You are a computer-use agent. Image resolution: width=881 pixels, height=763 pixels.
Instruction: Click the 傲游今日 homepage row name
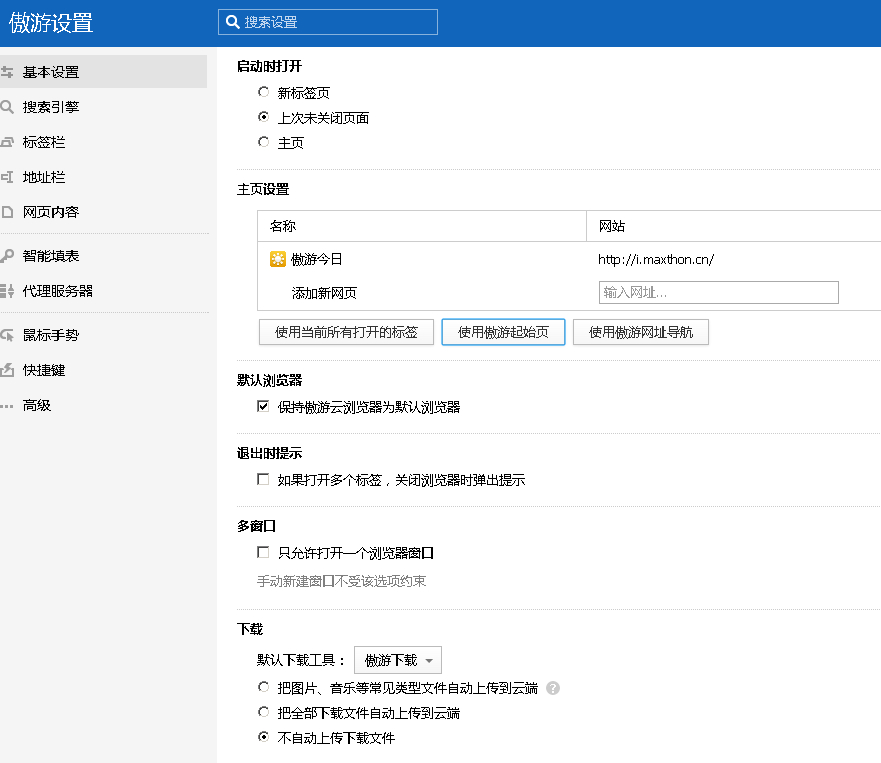316,259
